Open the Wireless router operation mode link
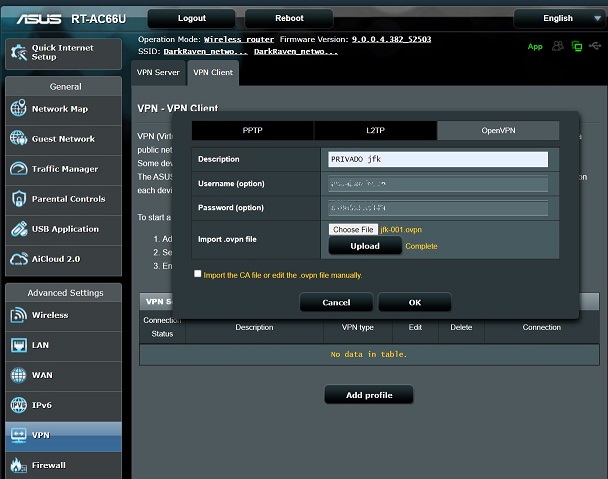The height and width of the screenshot is (479, 608). pos(239,39)
